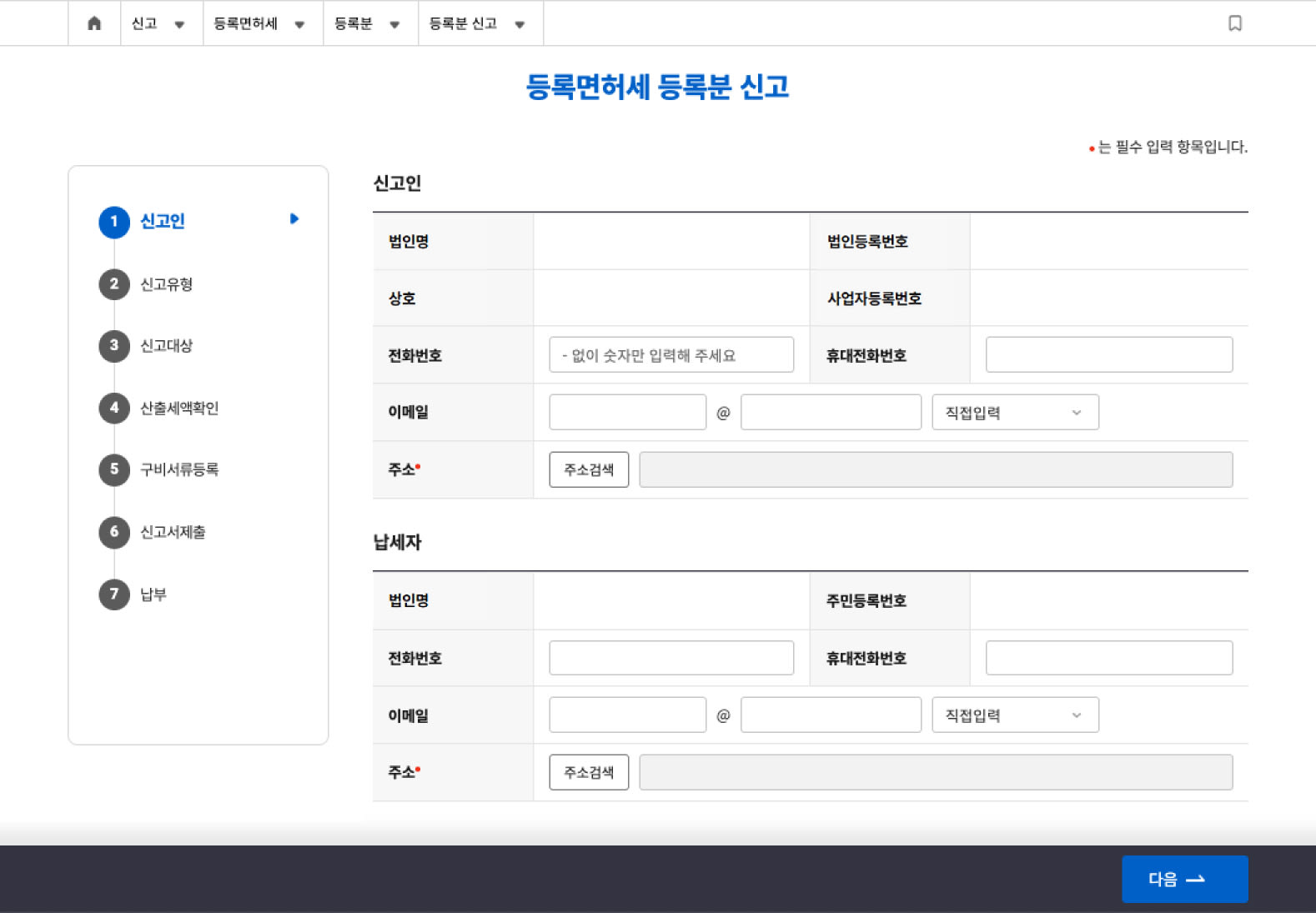
Task: Click step 2 circle for 신고유형
Action: [114, 284]
